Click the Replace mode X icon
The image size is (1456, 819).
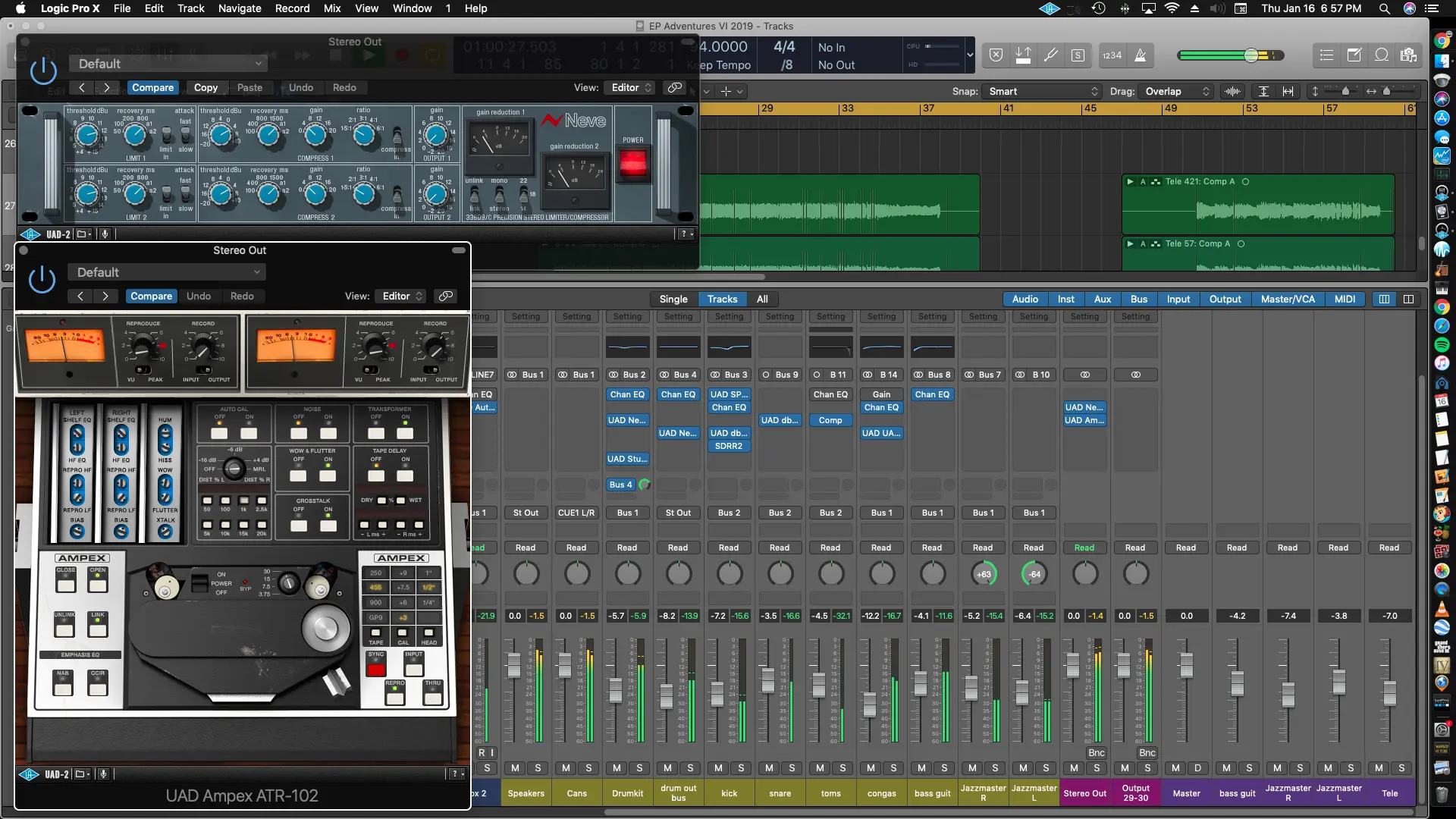coord(996,55)
